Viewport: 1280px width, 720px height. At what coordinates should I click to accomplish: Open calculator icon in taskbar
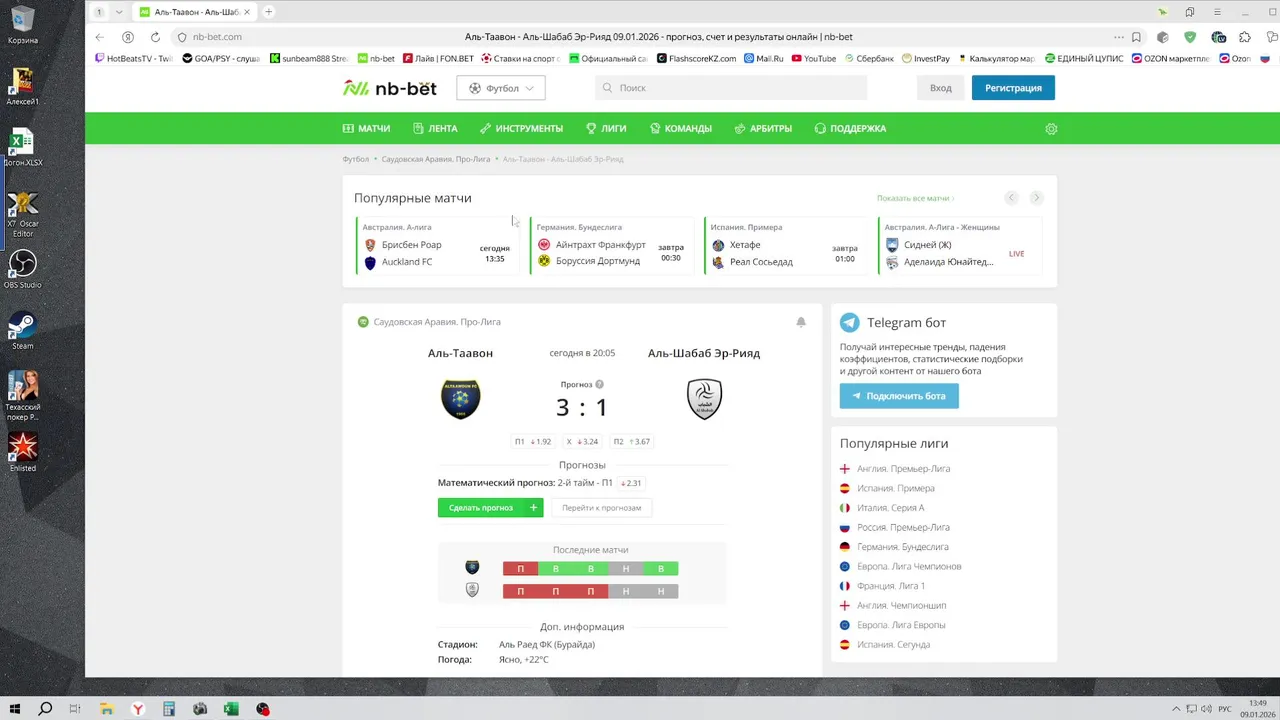tap(169, 709)
